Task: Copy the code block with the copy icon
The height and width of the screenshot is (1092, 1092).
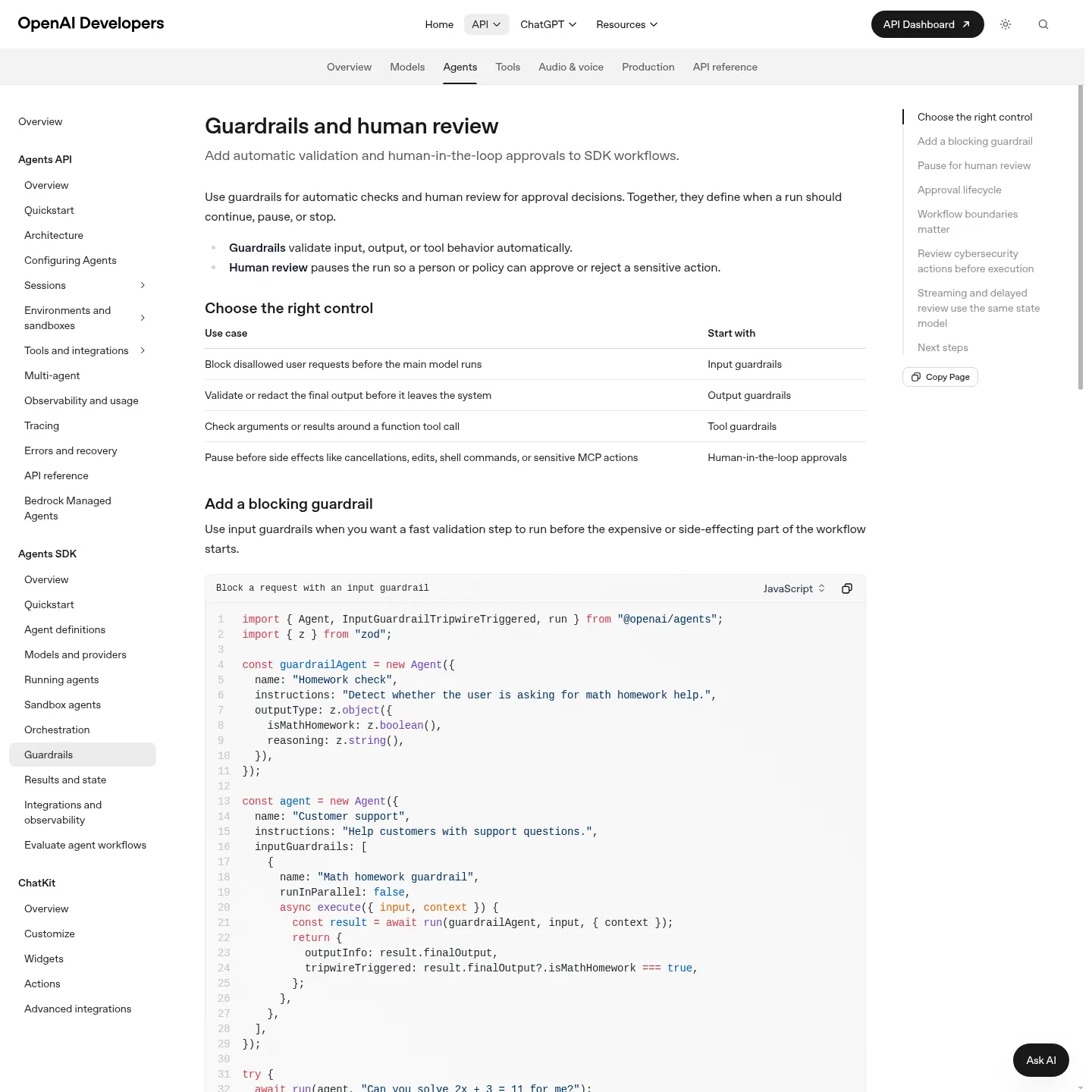Action: [847, 588]
